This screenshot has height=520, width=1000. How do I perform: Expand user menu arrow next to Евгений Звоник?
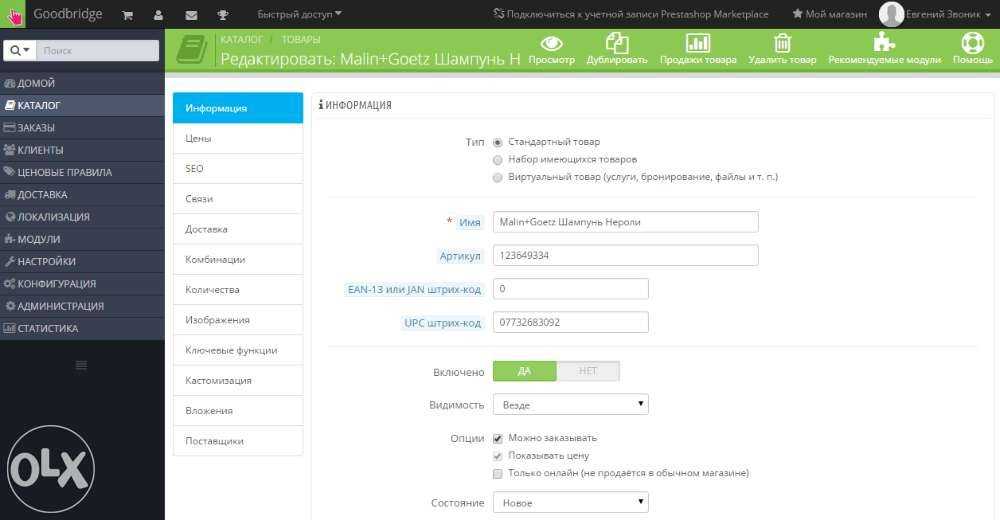point(988,14)
